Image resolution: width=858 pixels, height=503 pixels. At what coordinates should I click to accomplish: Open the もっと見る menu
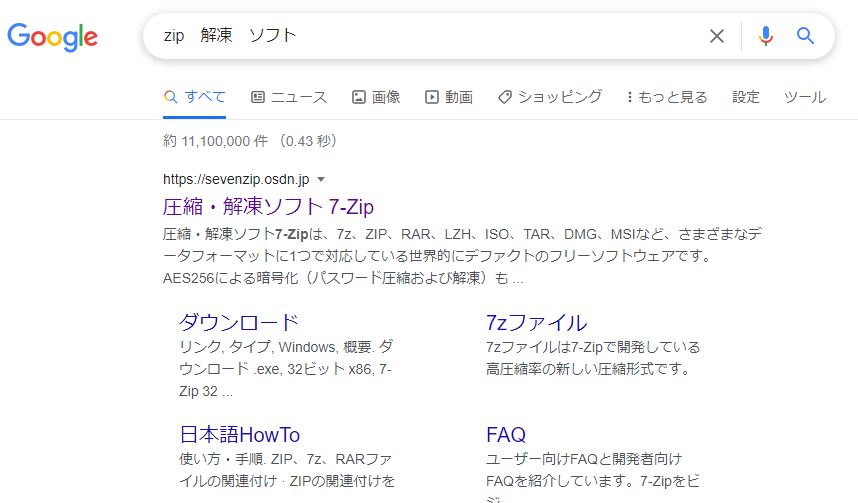point(667,97)
